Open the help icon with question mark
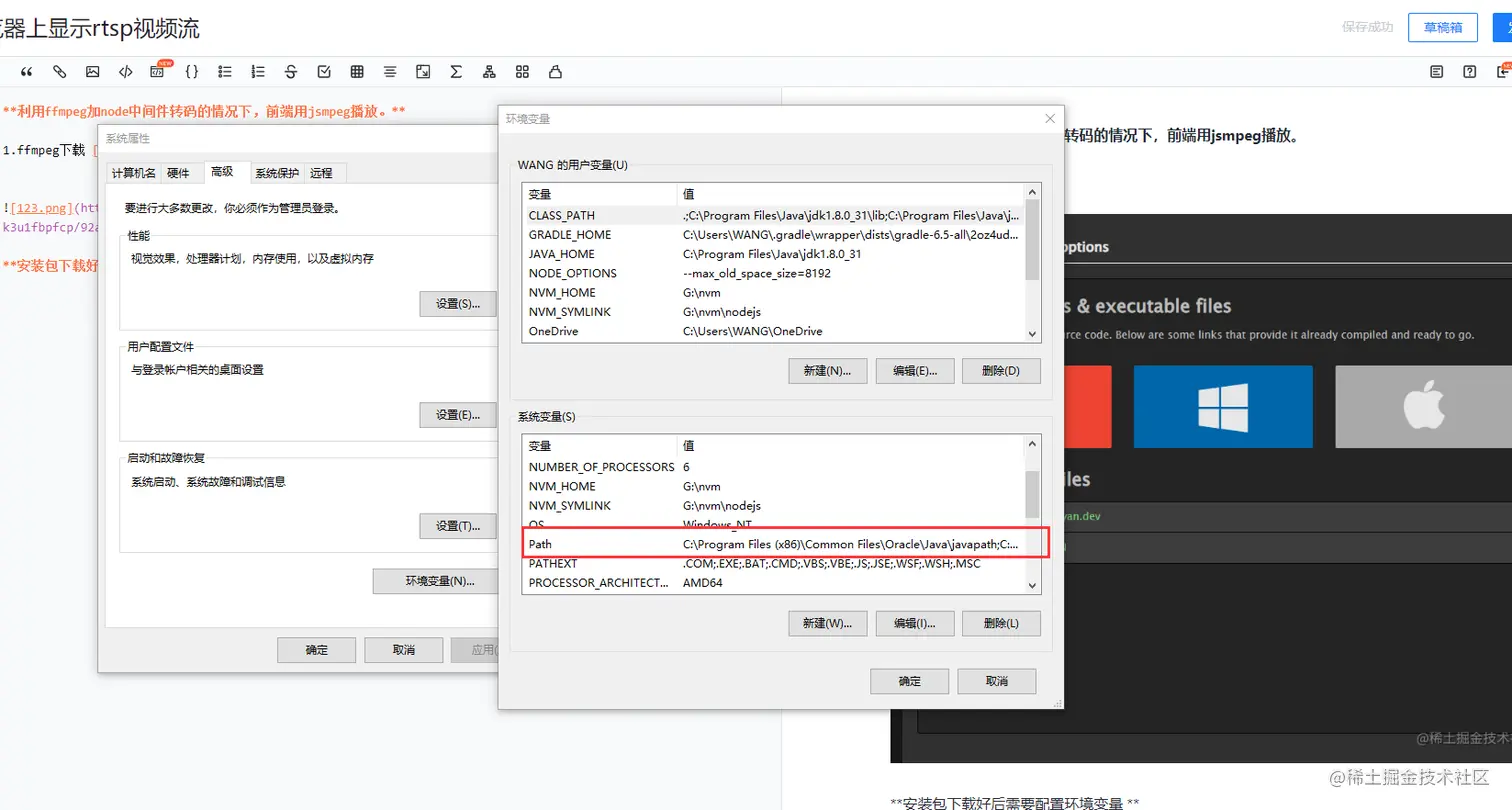Screen dimensions: 1512x810 [1470, 72]
